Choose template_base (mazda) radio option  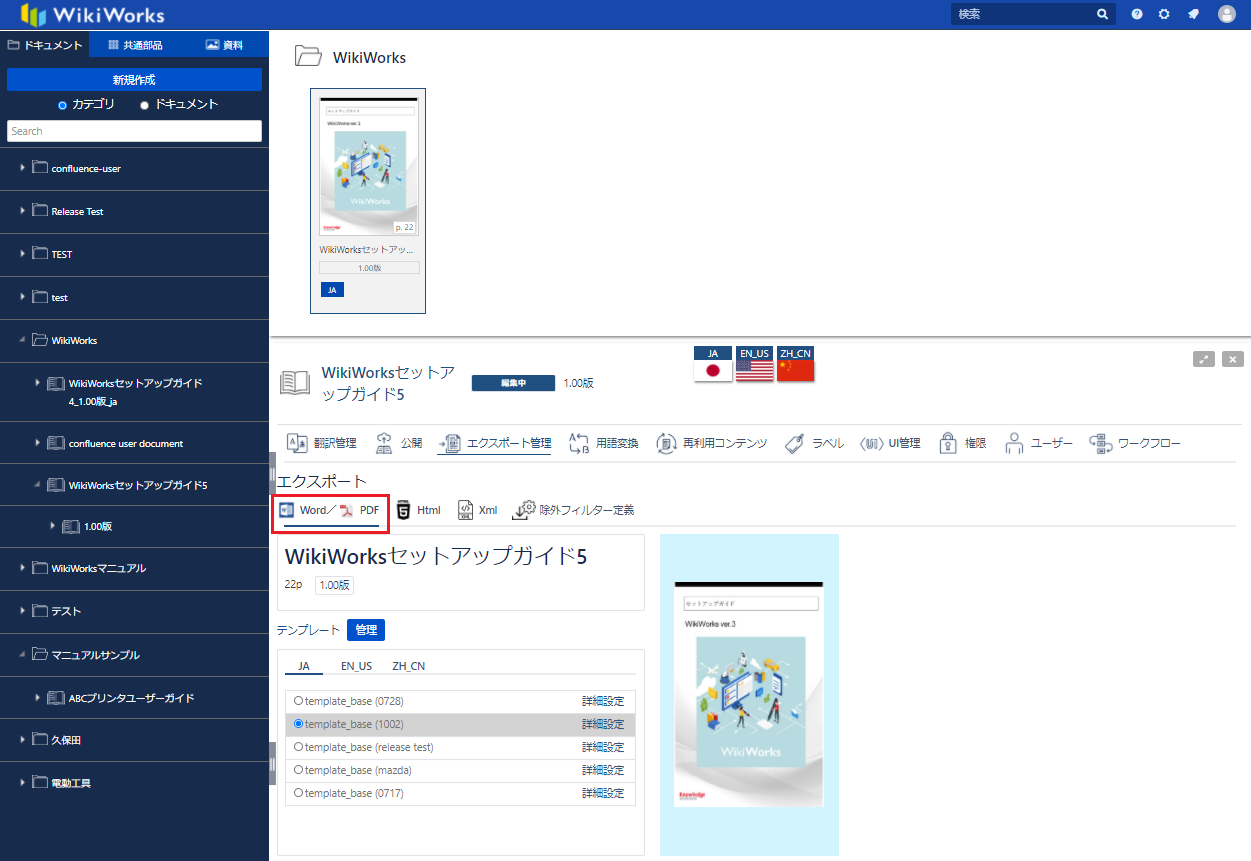point(299,770)
